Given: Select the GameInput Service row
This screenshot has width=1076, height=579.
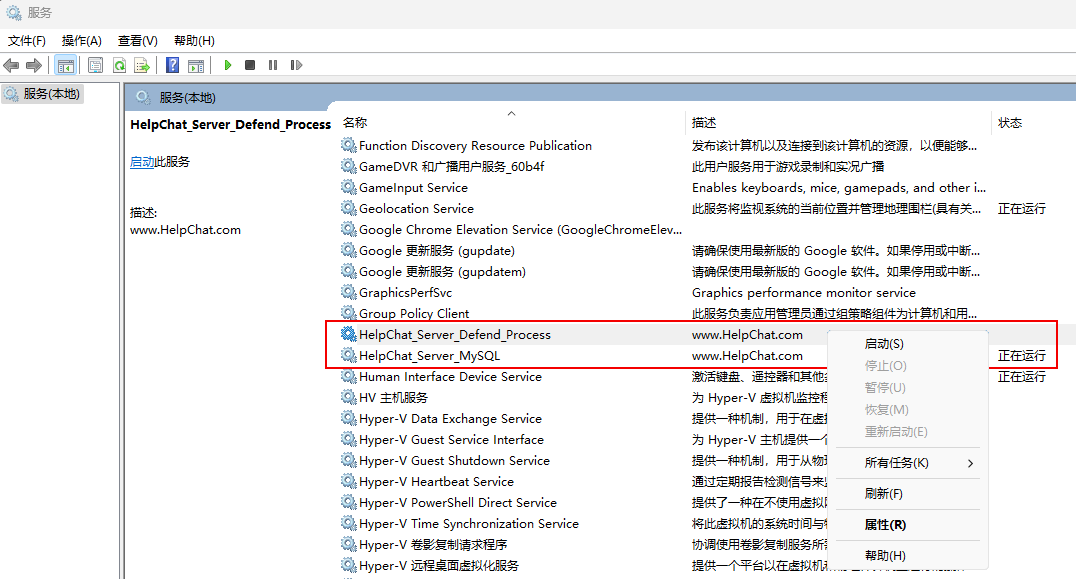Looking at the screenshot, I should pyautogui.click(x=413, y=187).
